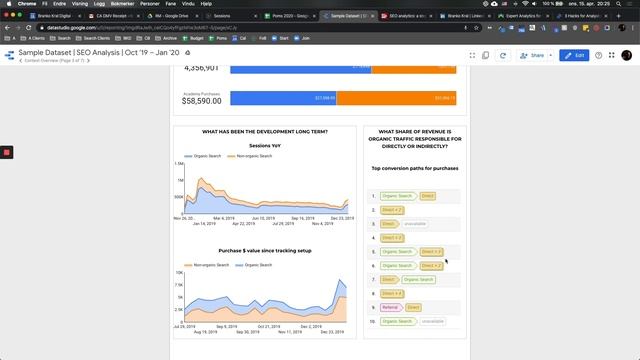Open Data Studio fullscreen presentation mode
Image resolution: width=640 pixels, height=360 pixels.
click(472, 56)
